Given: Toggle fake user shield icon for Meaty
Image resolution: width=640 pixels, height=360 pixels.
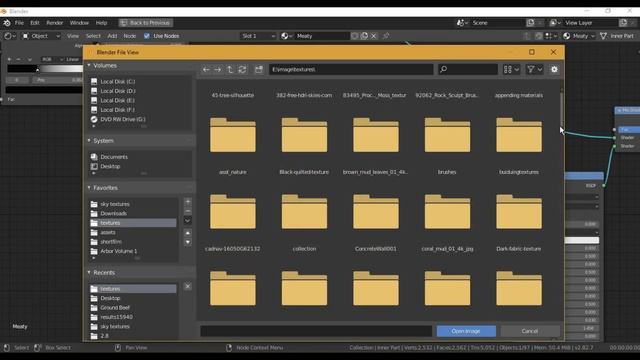Looking at the screenshot, I should coord(355,36).
